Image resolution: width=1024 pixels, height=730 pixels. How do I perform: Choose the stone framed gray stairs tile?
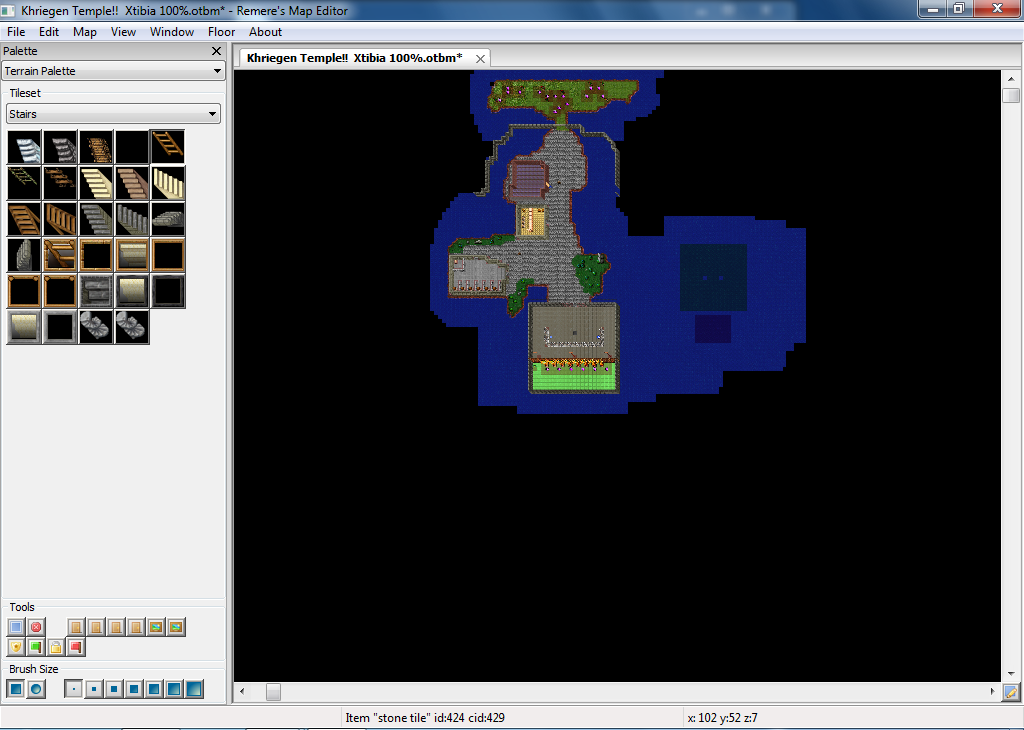(x=96, y=291)
